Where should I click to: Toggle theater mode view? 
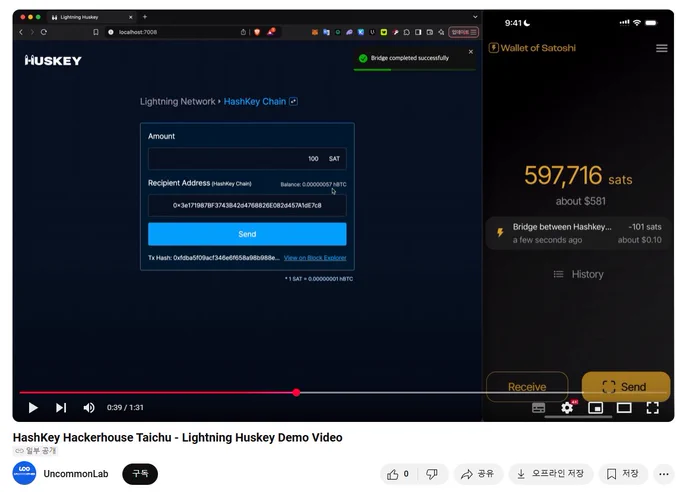point(624,408)
